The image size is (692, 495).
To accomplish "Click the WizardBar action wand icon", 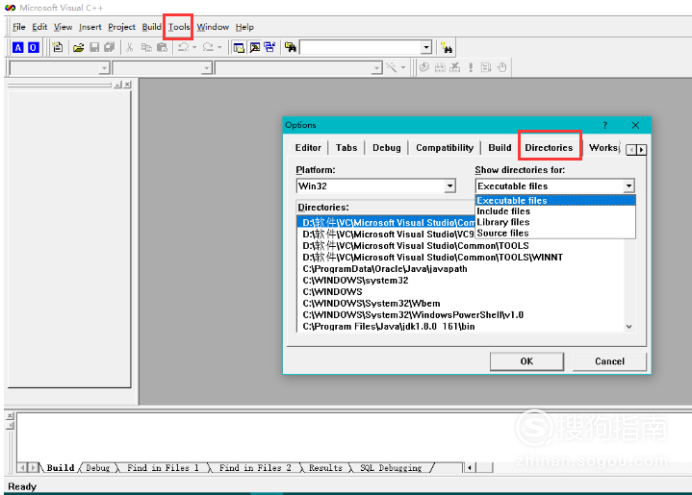I will coord(391,68).
